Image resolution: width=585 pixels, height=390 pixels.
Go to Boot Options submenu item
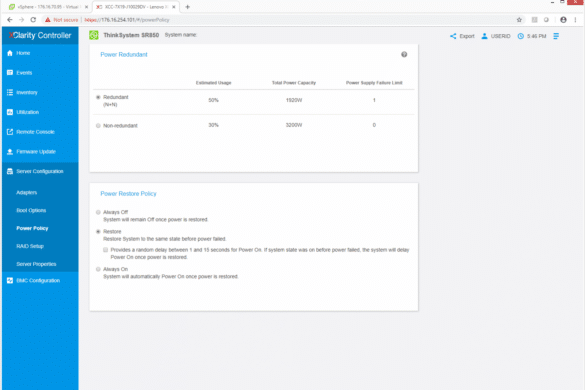click(x=31, y=210)
